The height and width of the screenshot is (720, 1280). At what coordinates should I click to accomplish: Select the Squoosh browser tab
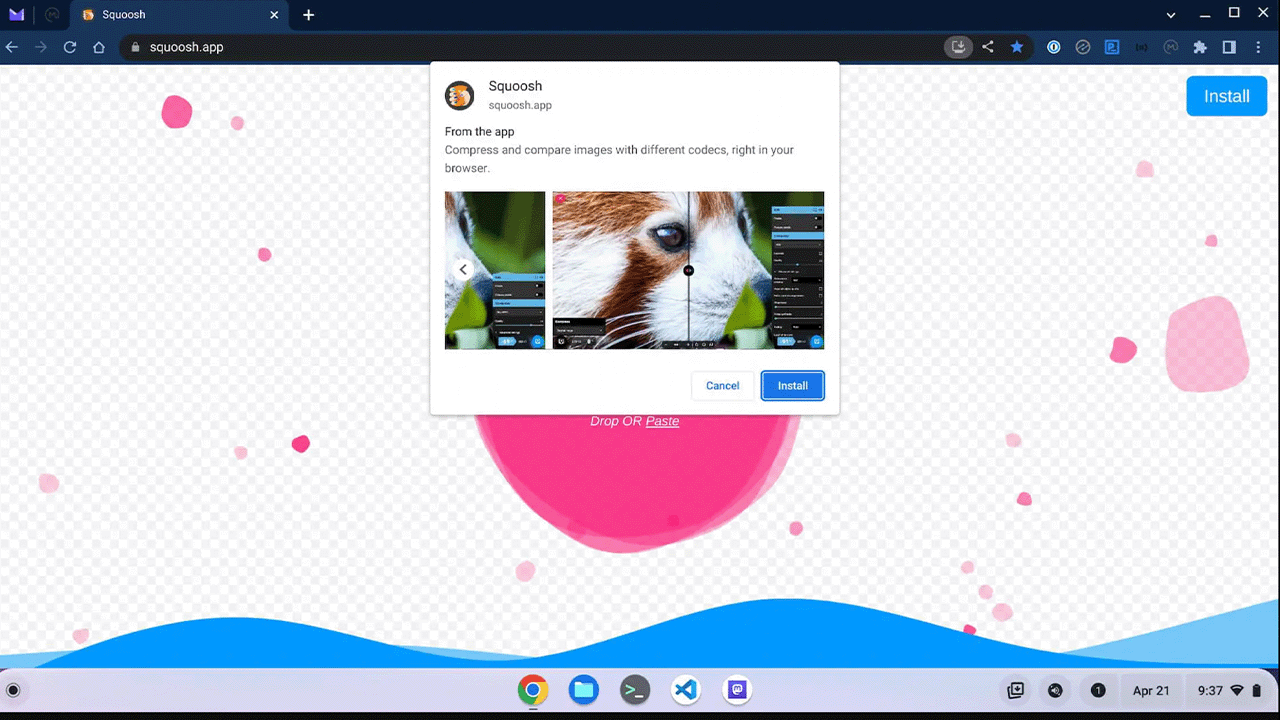(x=180, y=15)
